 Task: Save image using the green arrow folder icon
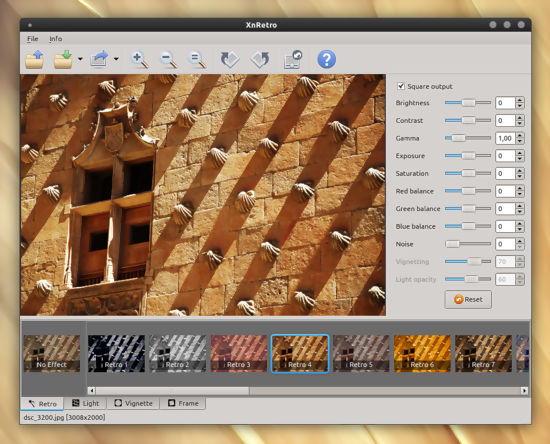pos(63,60)
